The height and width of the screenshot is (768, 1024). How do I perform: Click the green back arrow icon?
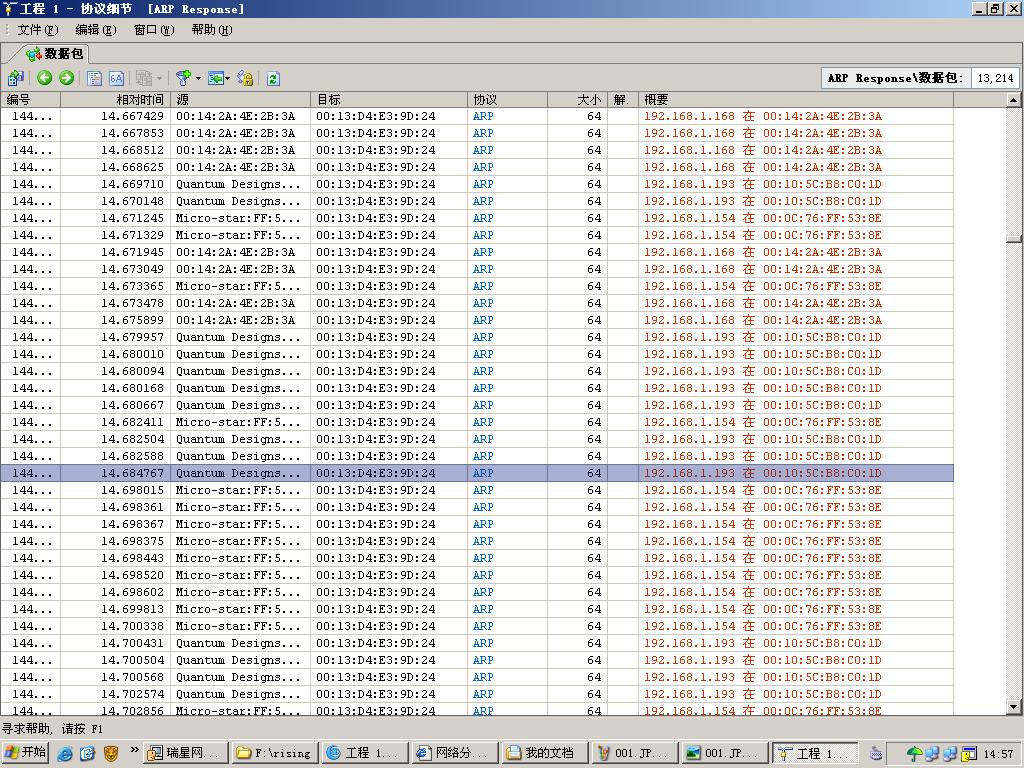(44, 78)
